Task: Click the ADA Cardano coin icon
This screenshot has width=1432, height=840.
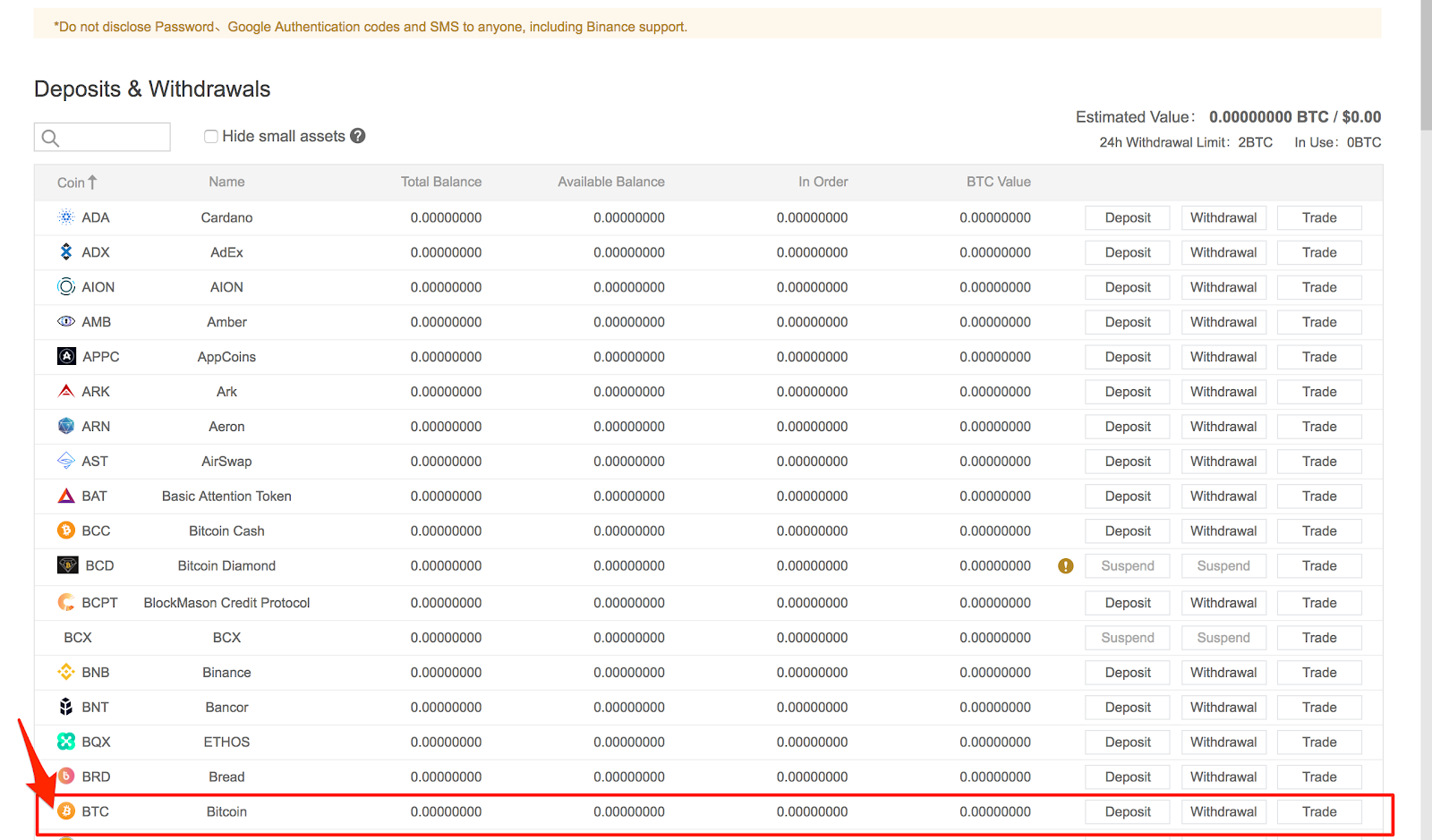Action: [66, 217]
